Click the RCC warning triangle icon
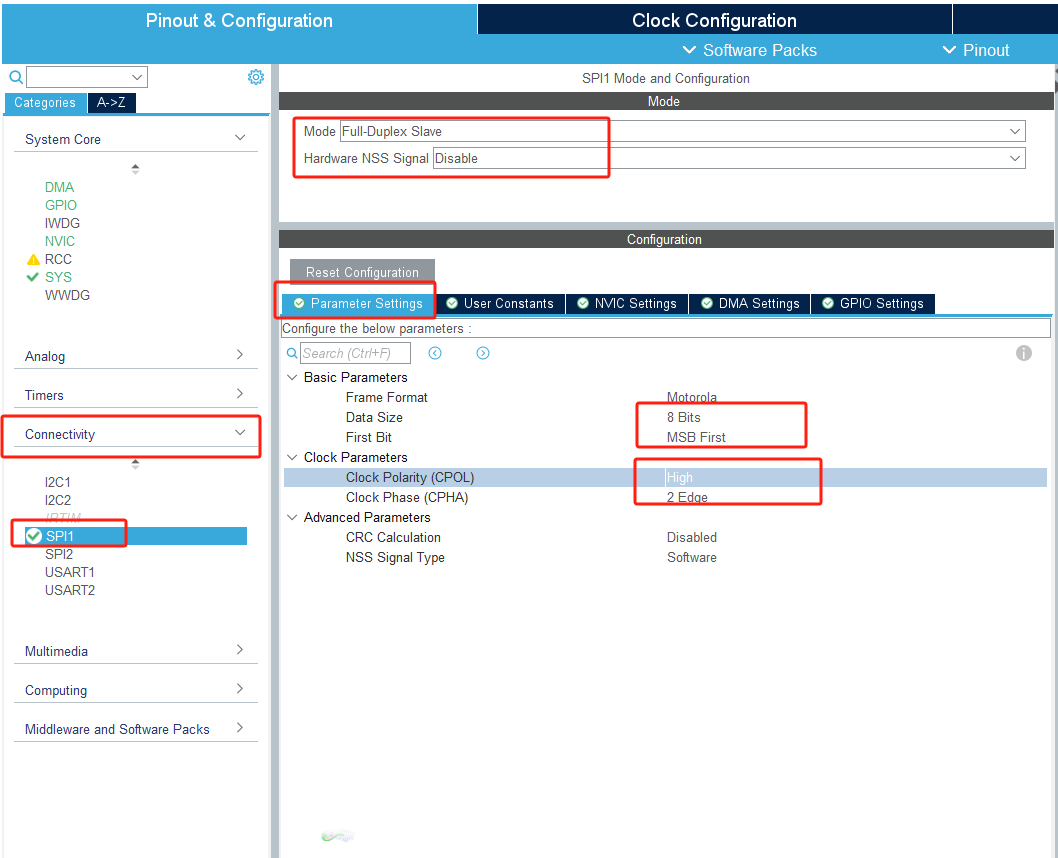1058x858 pixels. point(33,260)
